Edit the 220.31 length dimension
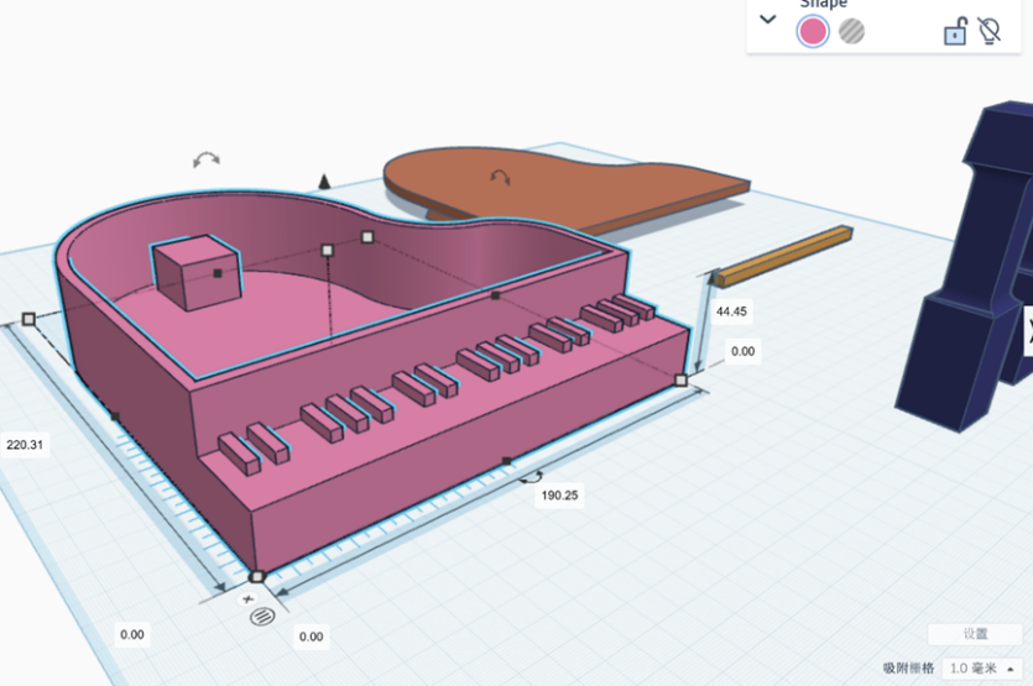Image resolution: width=1033 pixels, height=686 pixels. point(25,445)
